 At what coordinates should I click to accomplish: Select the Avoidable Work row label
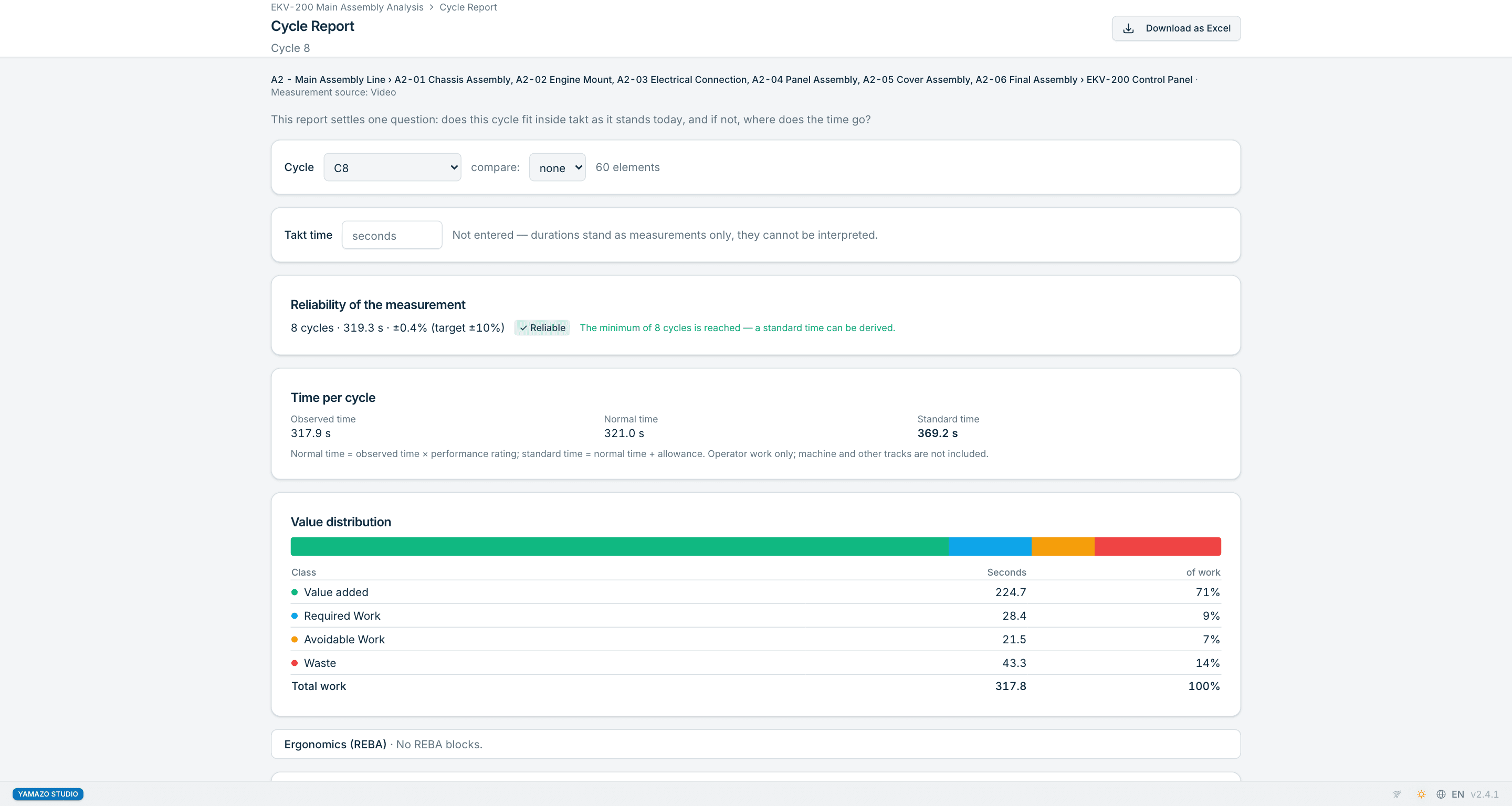[344, 640]
